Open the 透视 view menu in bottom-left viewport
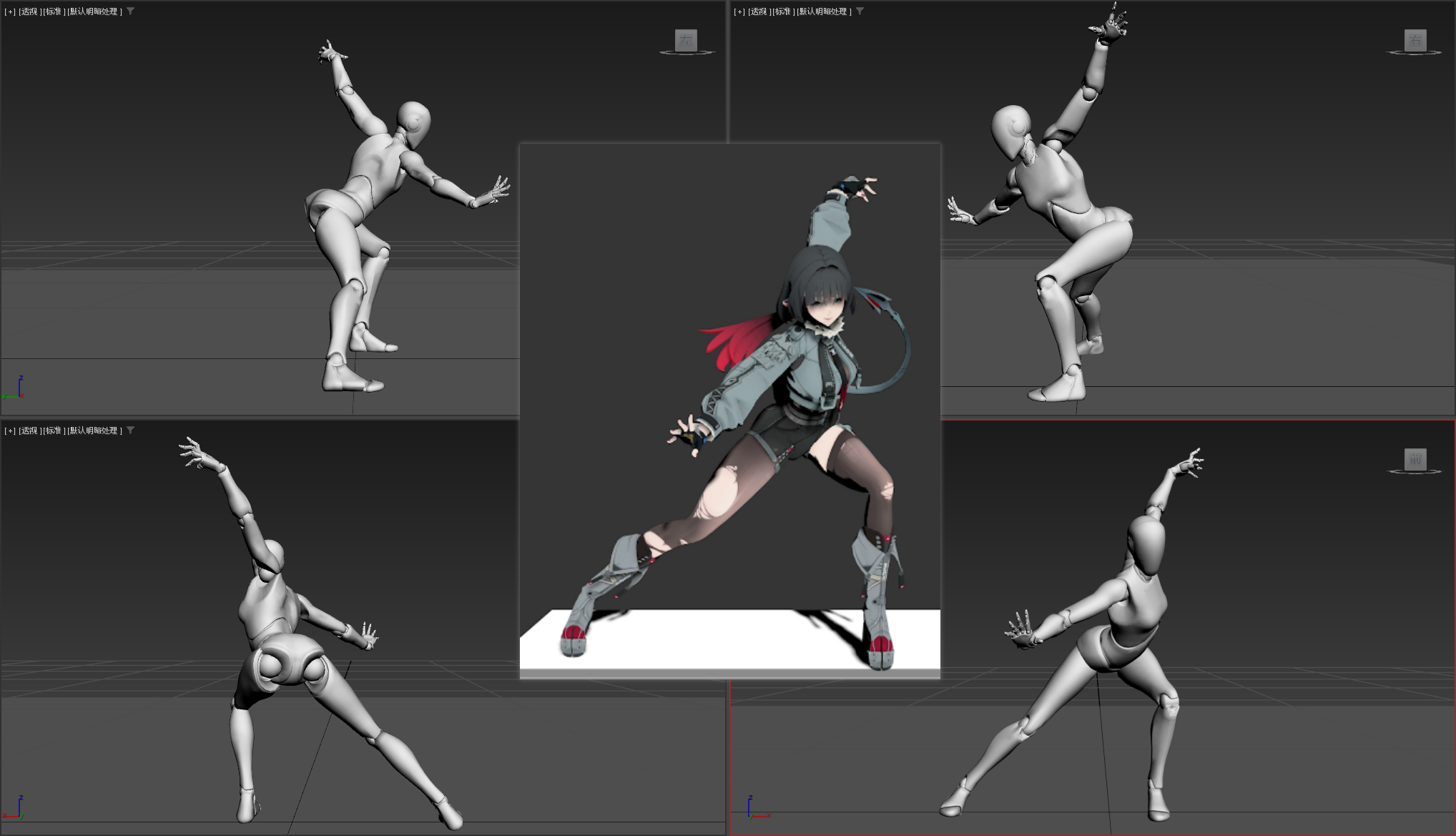This screenshot has height=836, width=1456. [29, 431]
